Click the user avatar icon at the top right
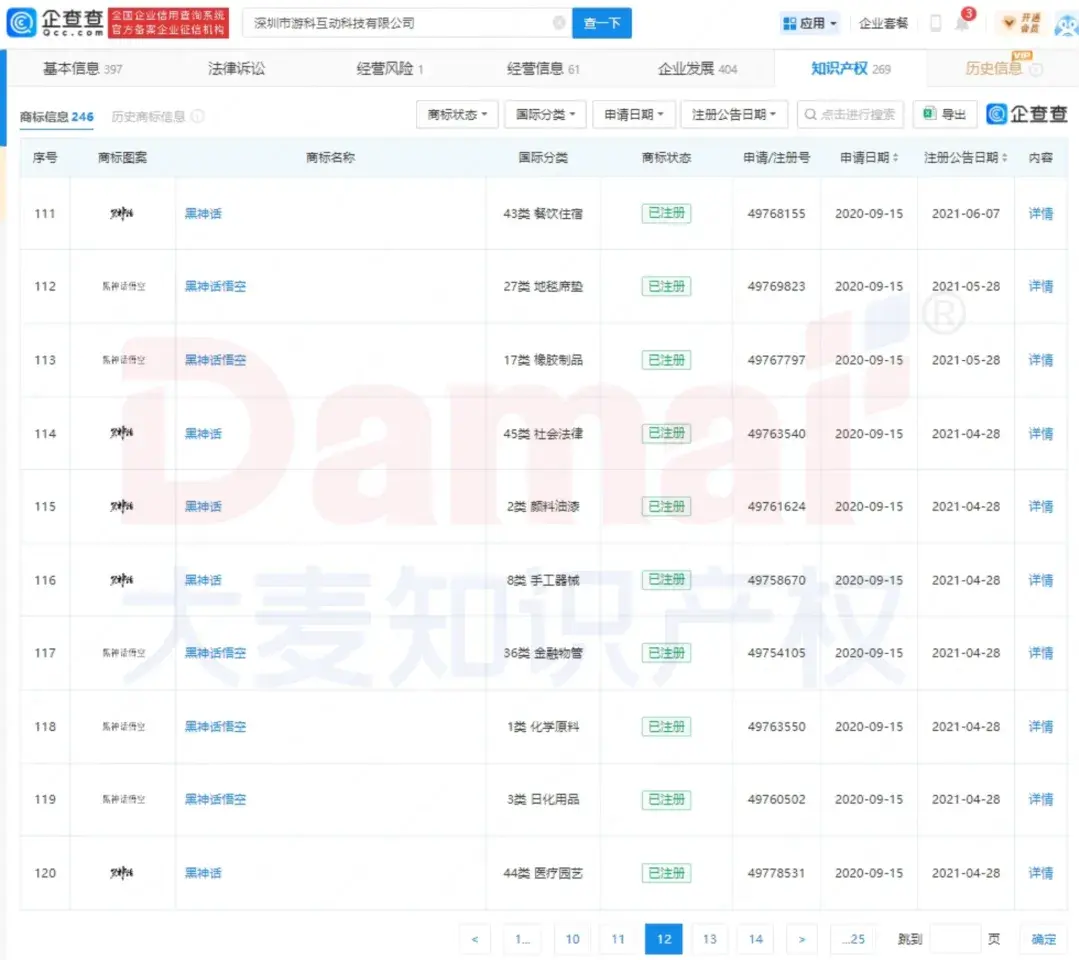Image resolution: width=1080 pixels, height=960 pixels. pyautogui.click(x=1066, y=25)
